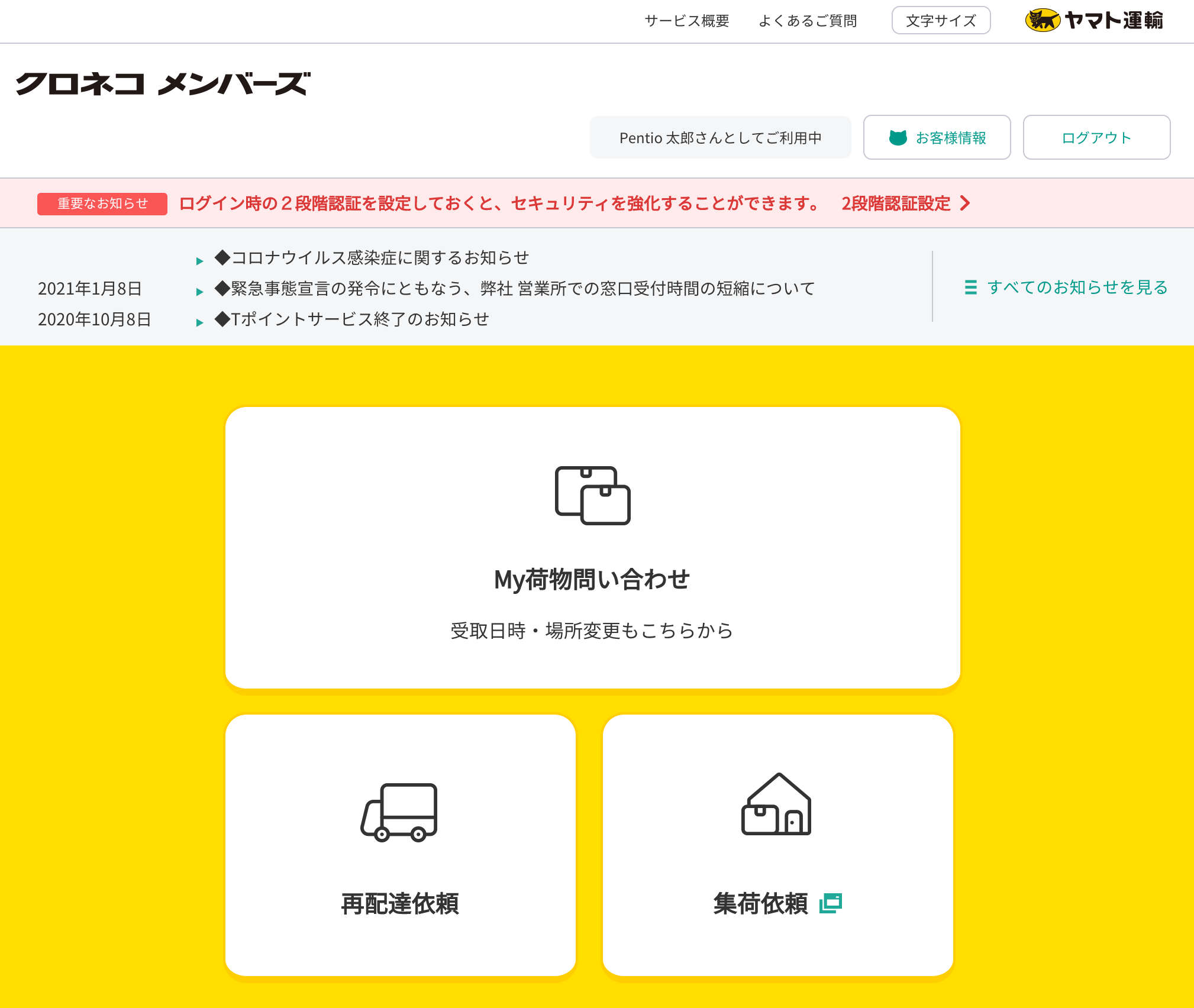This screenshot has height=1008, width=1194.
Task: Click the house with package icon
Action: point(776,804)
